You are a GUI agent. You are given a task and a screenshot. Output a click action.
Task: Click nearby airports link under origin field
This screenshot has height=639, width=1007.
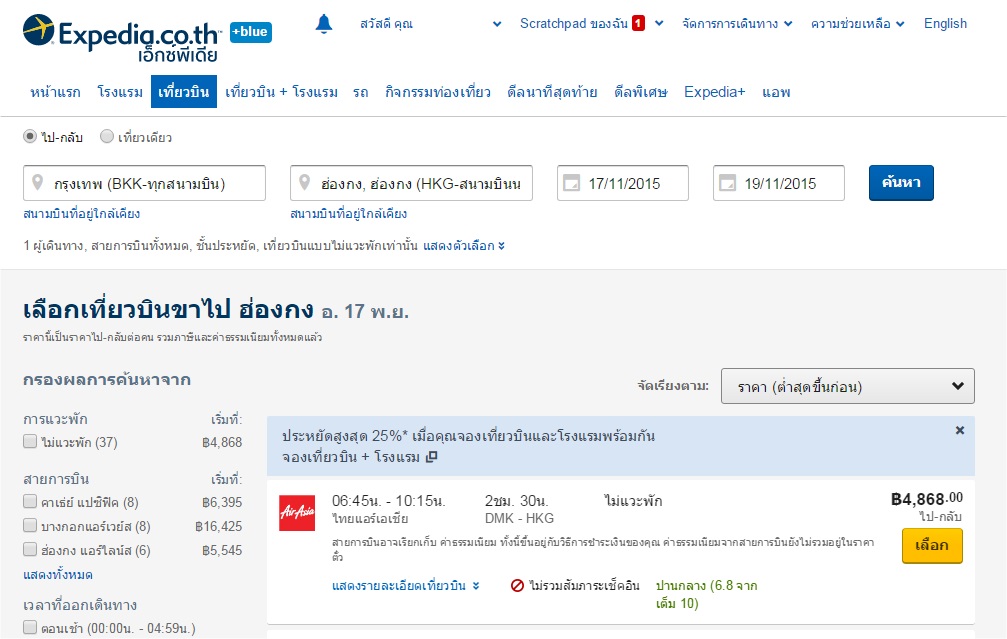coord(82,213)
